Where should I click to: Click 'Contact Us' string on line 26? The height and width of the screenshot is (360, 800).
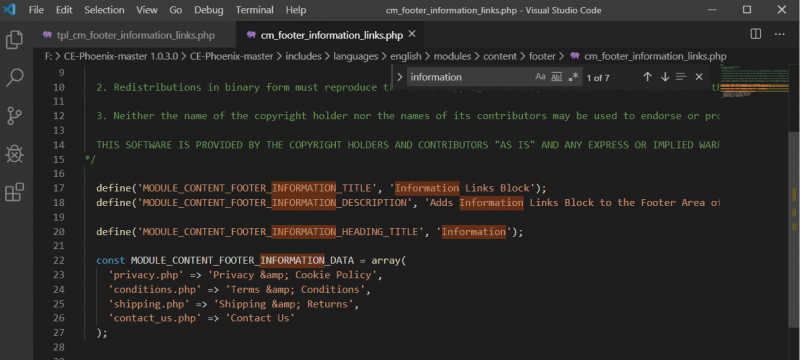coord(260,318)
